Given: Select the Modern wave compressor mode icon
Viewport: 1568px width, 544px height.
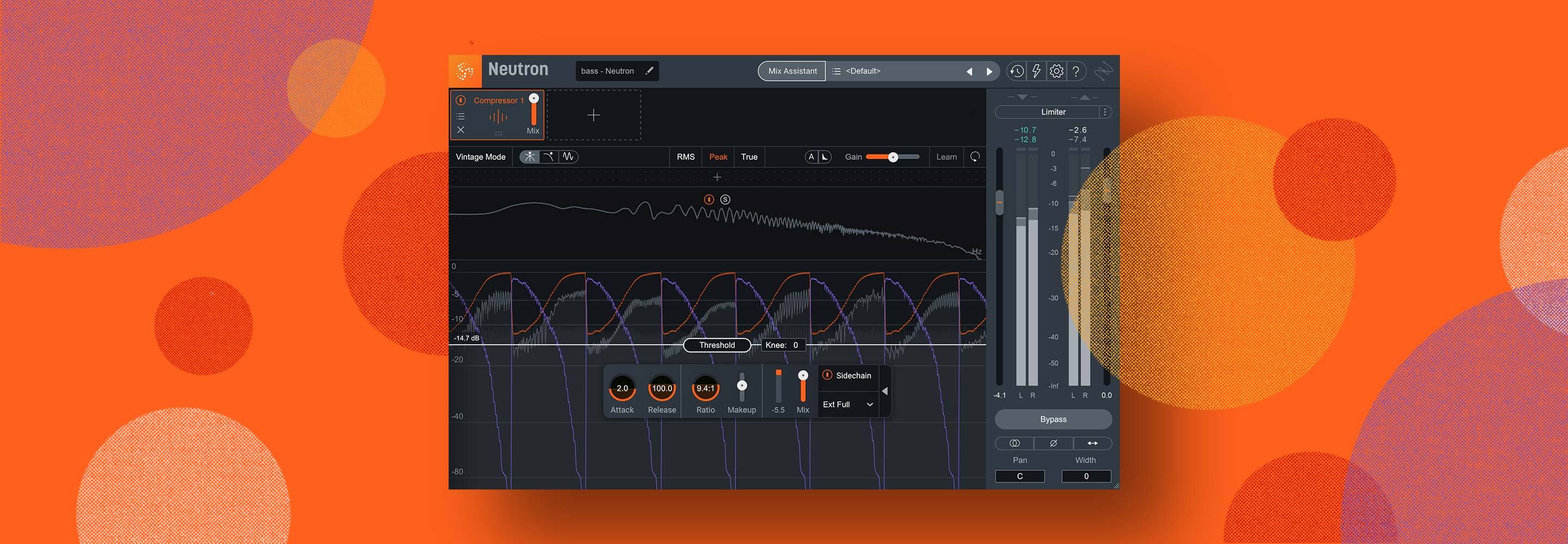Looking at the screenshot, I should [x=568, y=157].
